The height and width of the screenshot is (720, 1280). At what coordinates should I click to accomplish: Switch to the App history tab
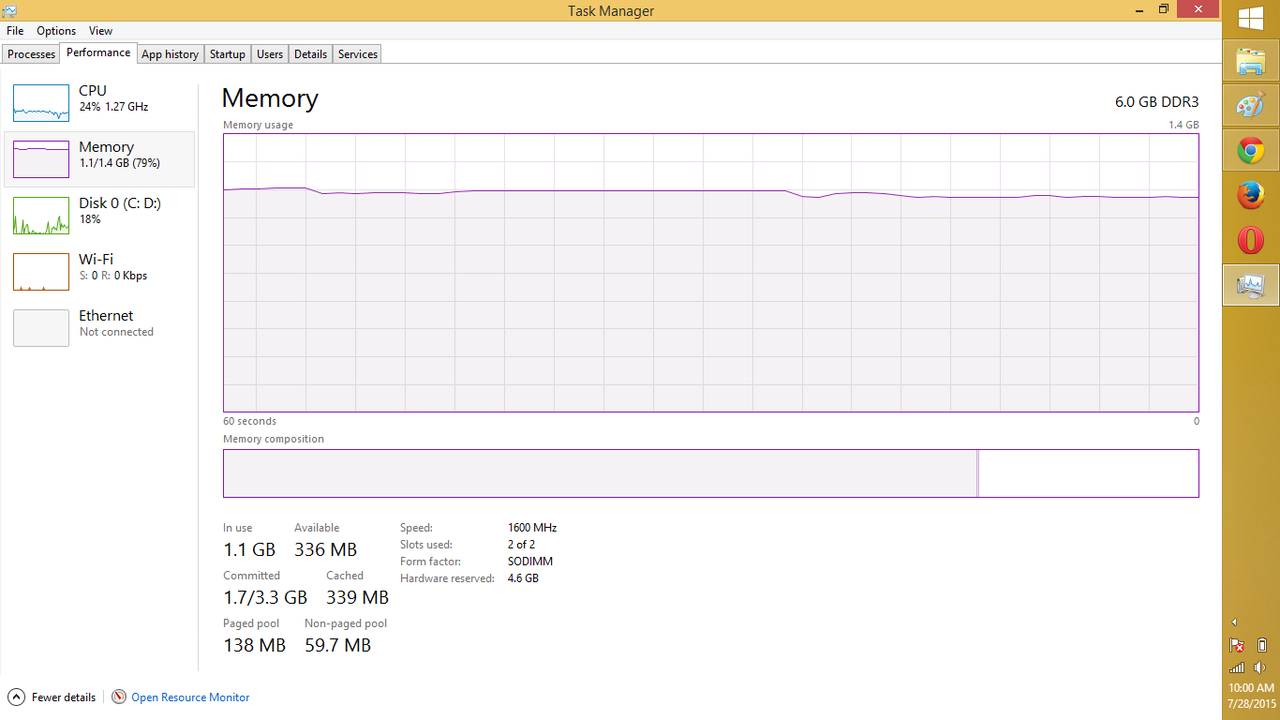(170, 54)
